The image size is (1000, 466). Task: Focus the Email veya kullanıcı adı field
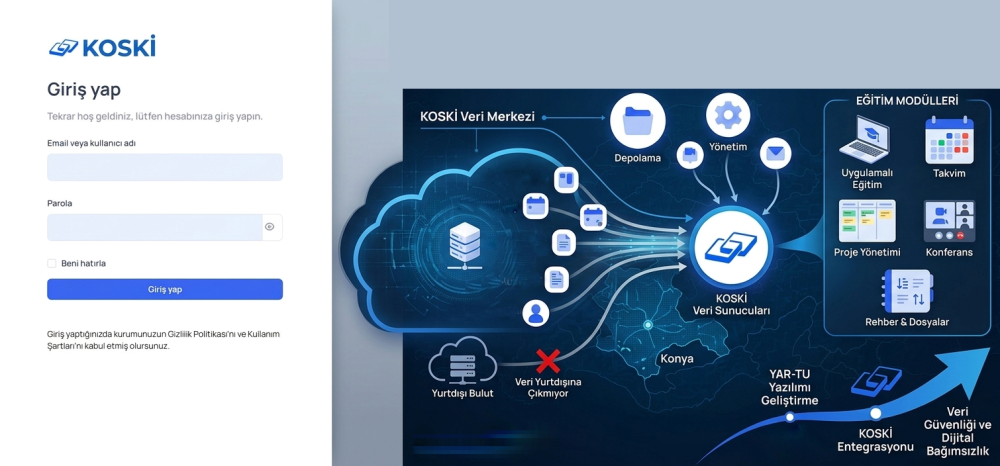(165, 167)
